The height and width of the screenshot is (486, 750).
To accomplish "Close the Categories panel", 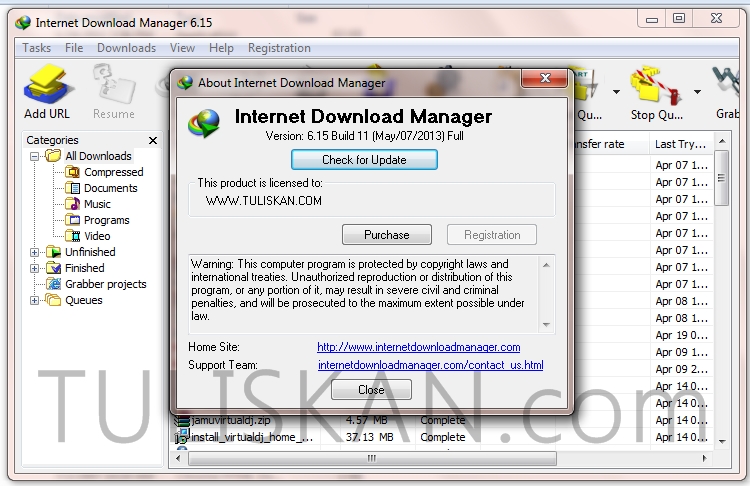I will (153, 140).
